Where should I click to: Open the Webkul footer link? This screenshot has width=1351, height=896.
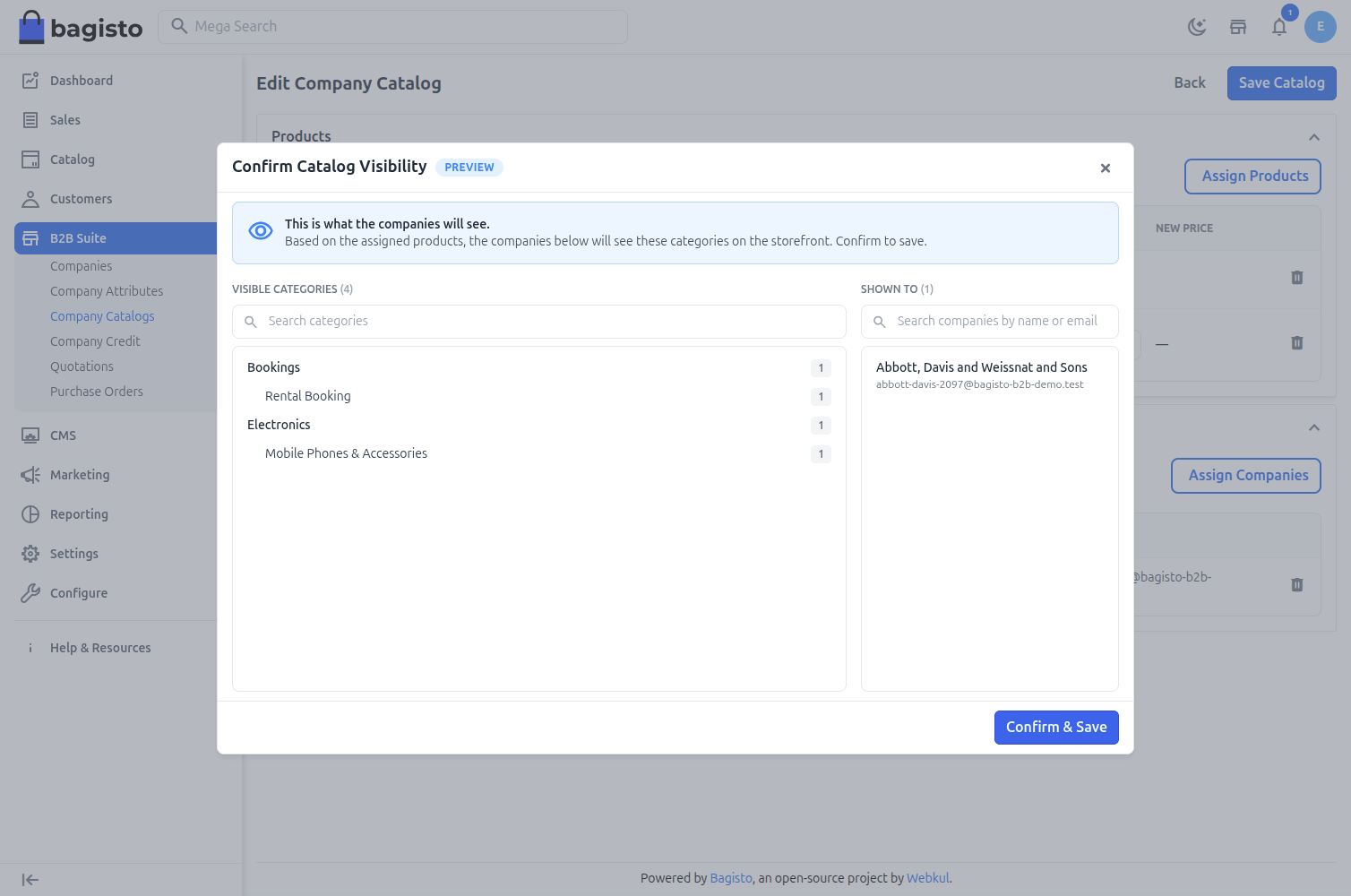[927, 878]
